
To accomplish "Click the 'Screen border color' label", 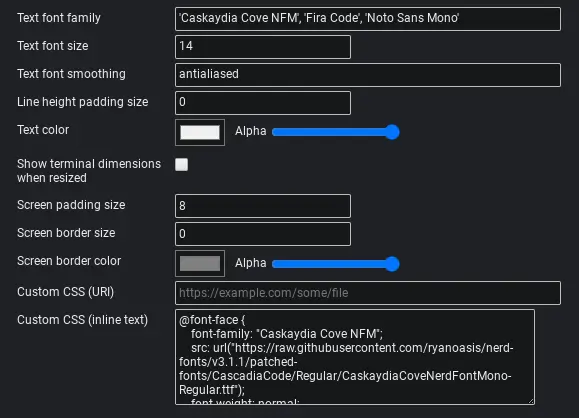I will (x=69, y=261).
